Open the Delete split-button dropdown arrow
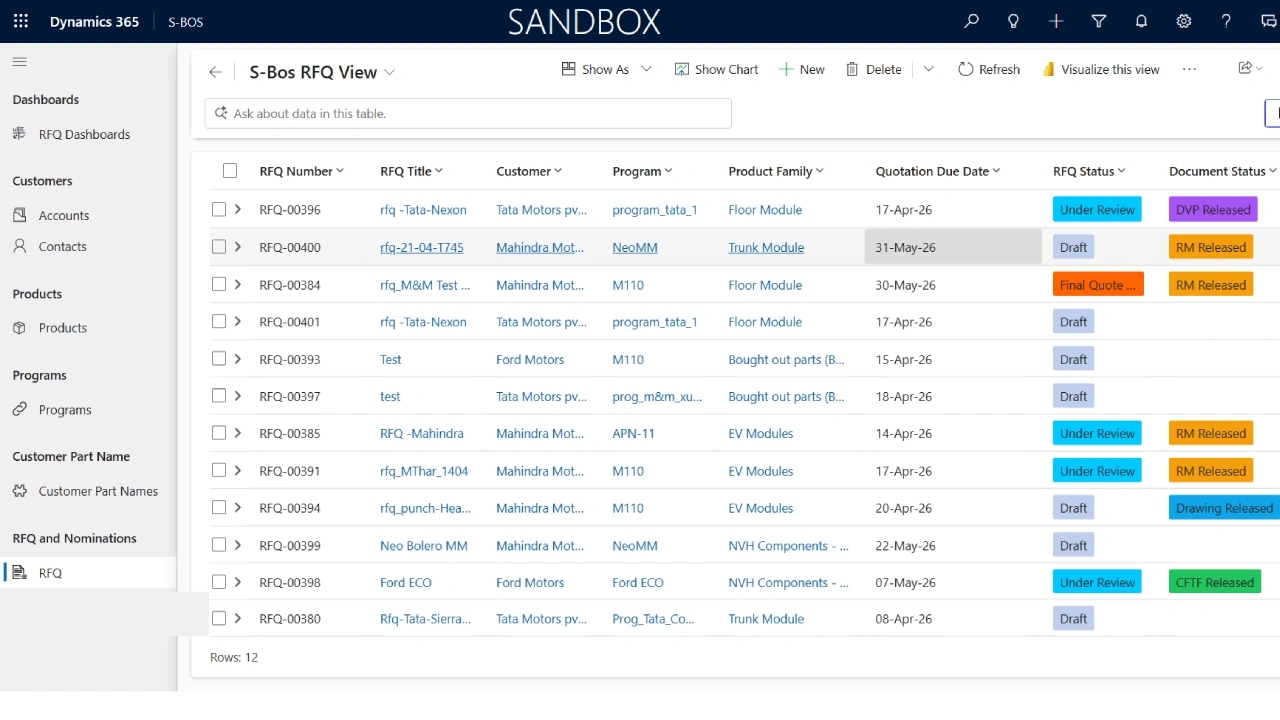This screenshot has height=720, width=1280. pyautogui.click(x=928, y=69)
